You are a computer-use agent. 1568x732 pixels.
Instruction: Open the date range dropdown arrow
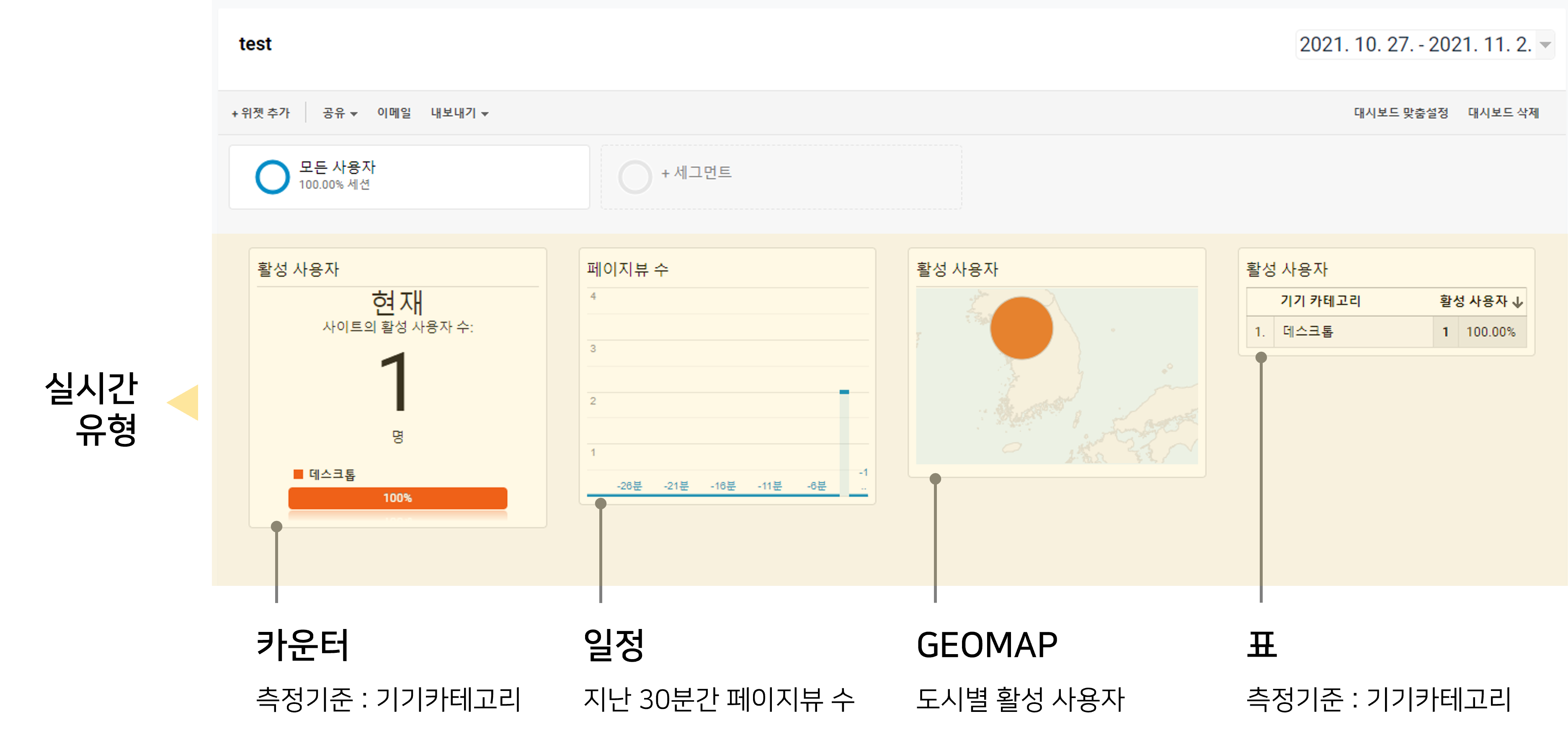tap(1545, 44)
